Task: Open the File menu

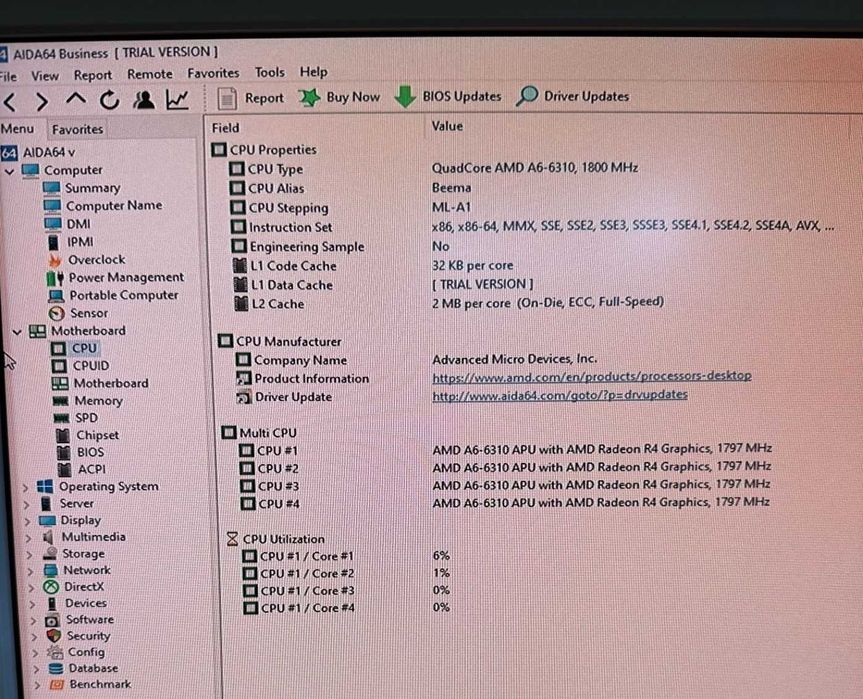Action: click(x=8, y=76)
